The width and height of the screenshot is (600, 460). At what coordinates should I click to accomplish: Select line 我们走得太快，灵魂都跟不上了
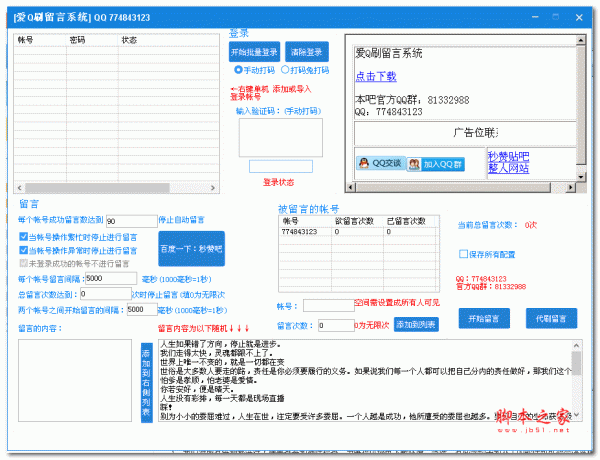[x=217, y=353]
